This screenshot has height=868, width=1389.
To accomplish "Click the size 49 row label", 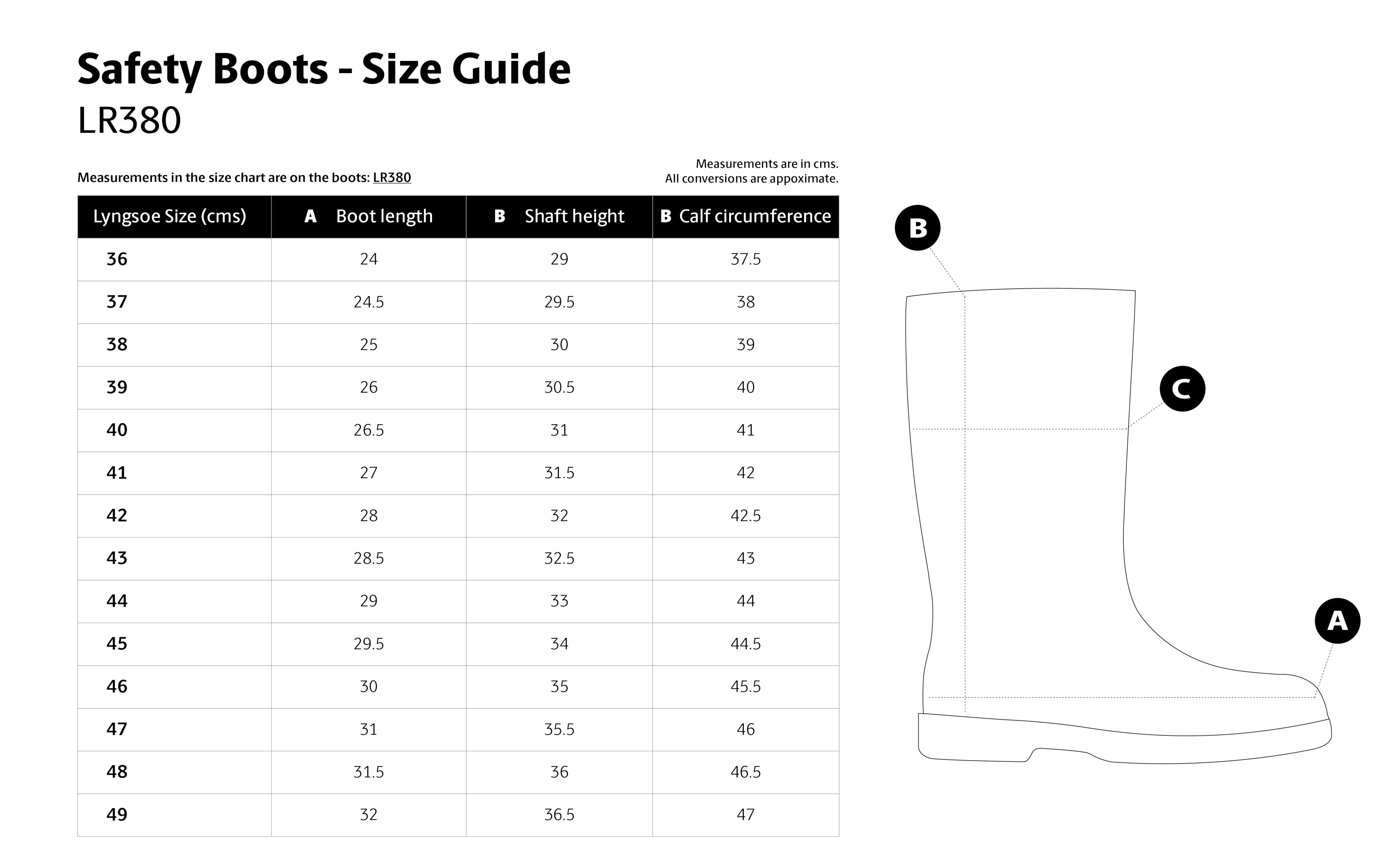I will pyautogui.click(x=116, y=815).
